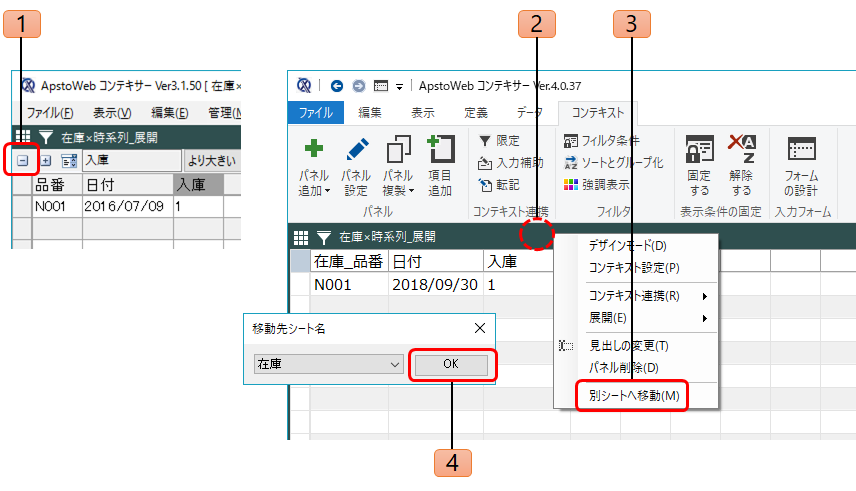Open the 在庫 sheet name dropdown
The height and width of the screenshot is (491, 856).
pos(329,364)
